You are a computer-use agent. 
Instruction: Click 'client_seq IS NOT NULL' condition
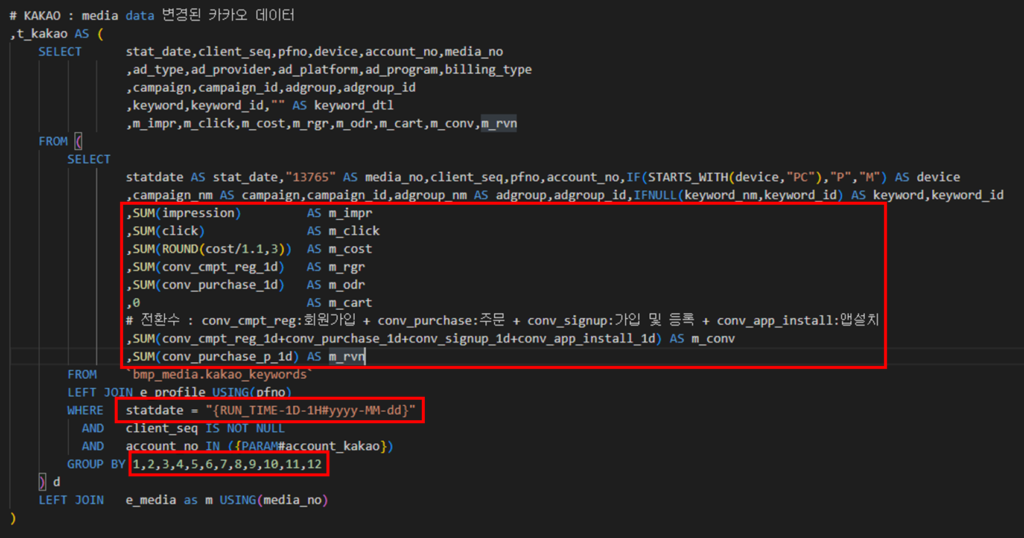[x=205, y=428]
